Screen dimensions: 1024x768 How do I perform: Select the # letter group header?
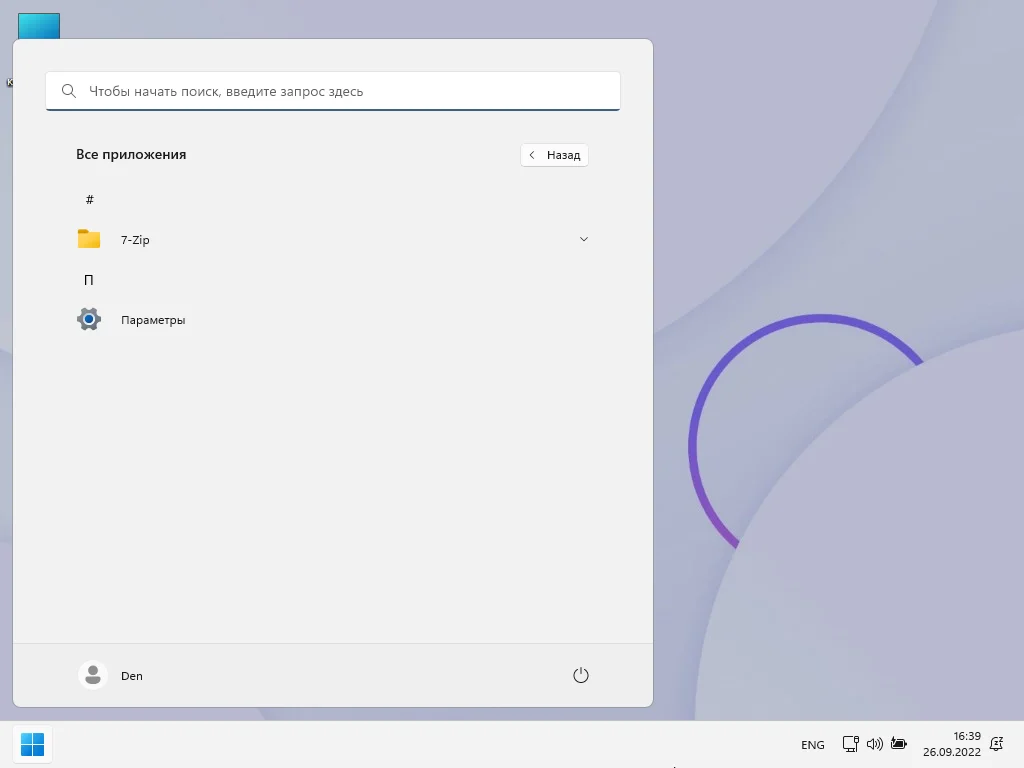[89, 199]
